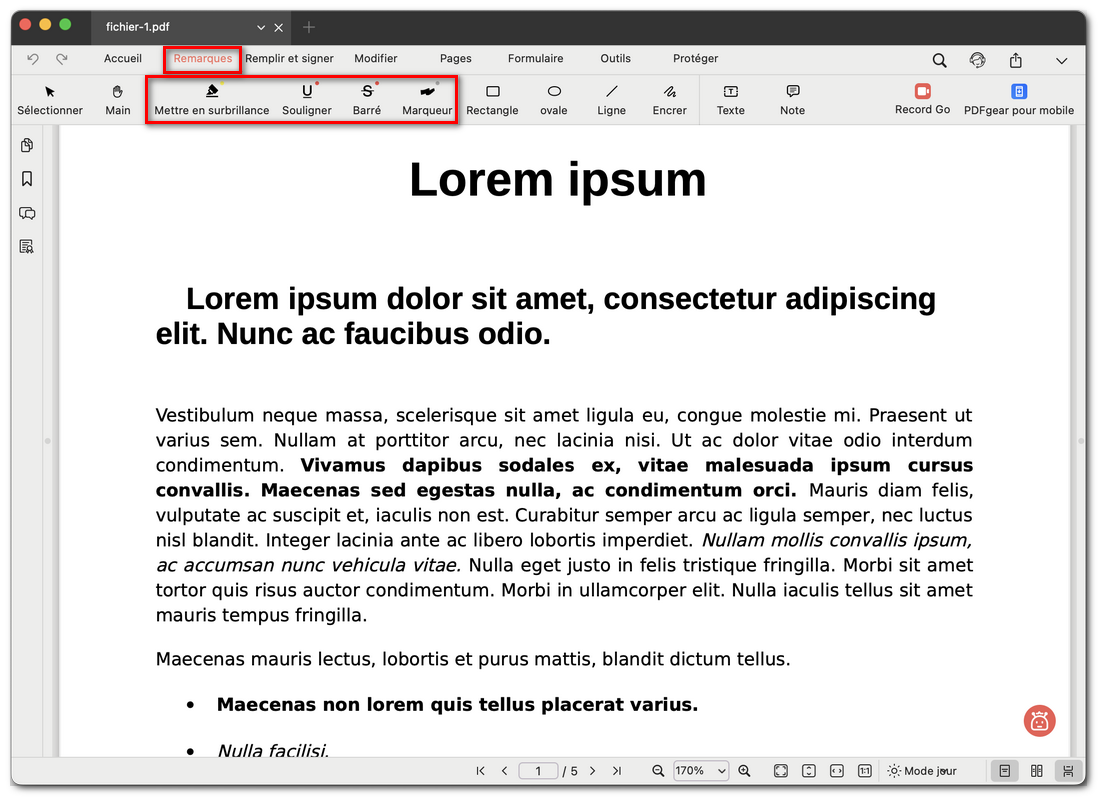This screenshot has height=797, width=1098.
Task: Open the bookmarks panel in sidebar
Action: point(27,179)
